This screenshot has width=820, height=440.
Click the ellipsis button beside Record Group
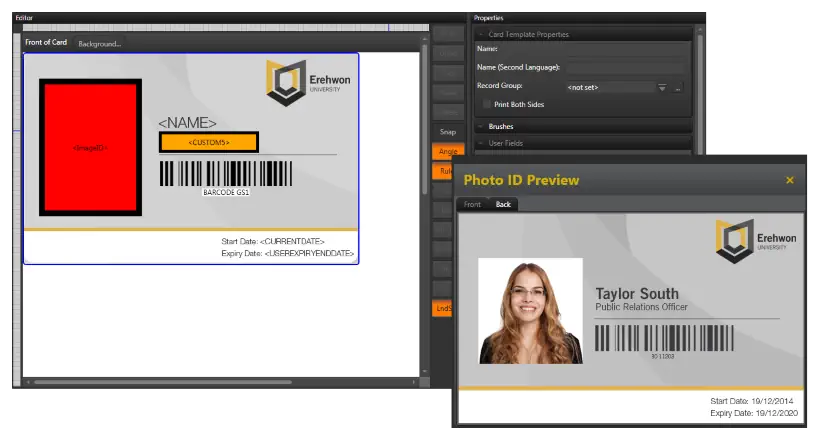pyautogui.click(x=678, y=88)
